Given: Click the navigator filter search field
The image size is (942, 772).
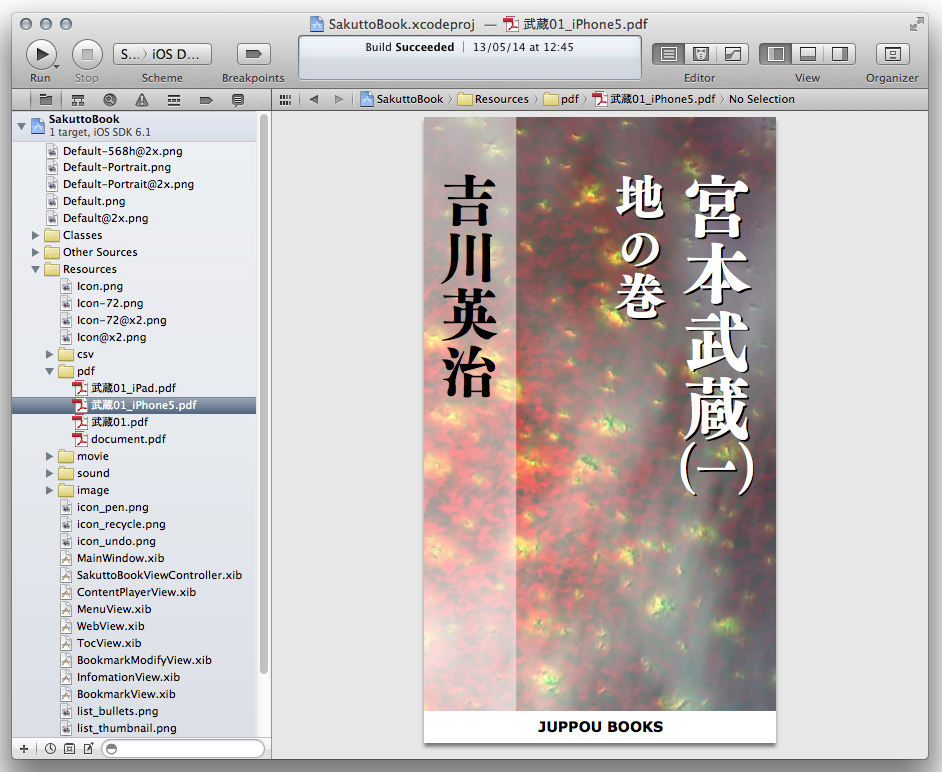Looking at the screenshot, I should point(183,749).
